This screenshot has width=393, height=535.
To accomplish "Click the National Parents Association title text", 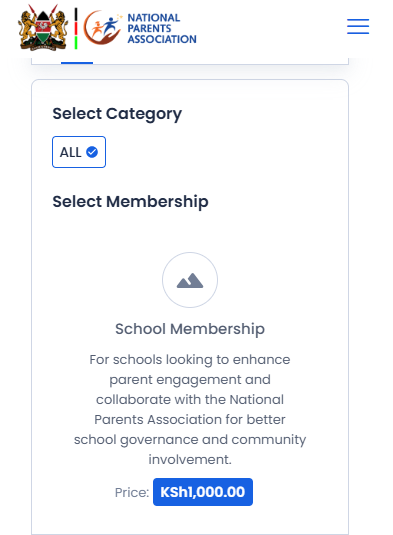I will coord(162,28).
